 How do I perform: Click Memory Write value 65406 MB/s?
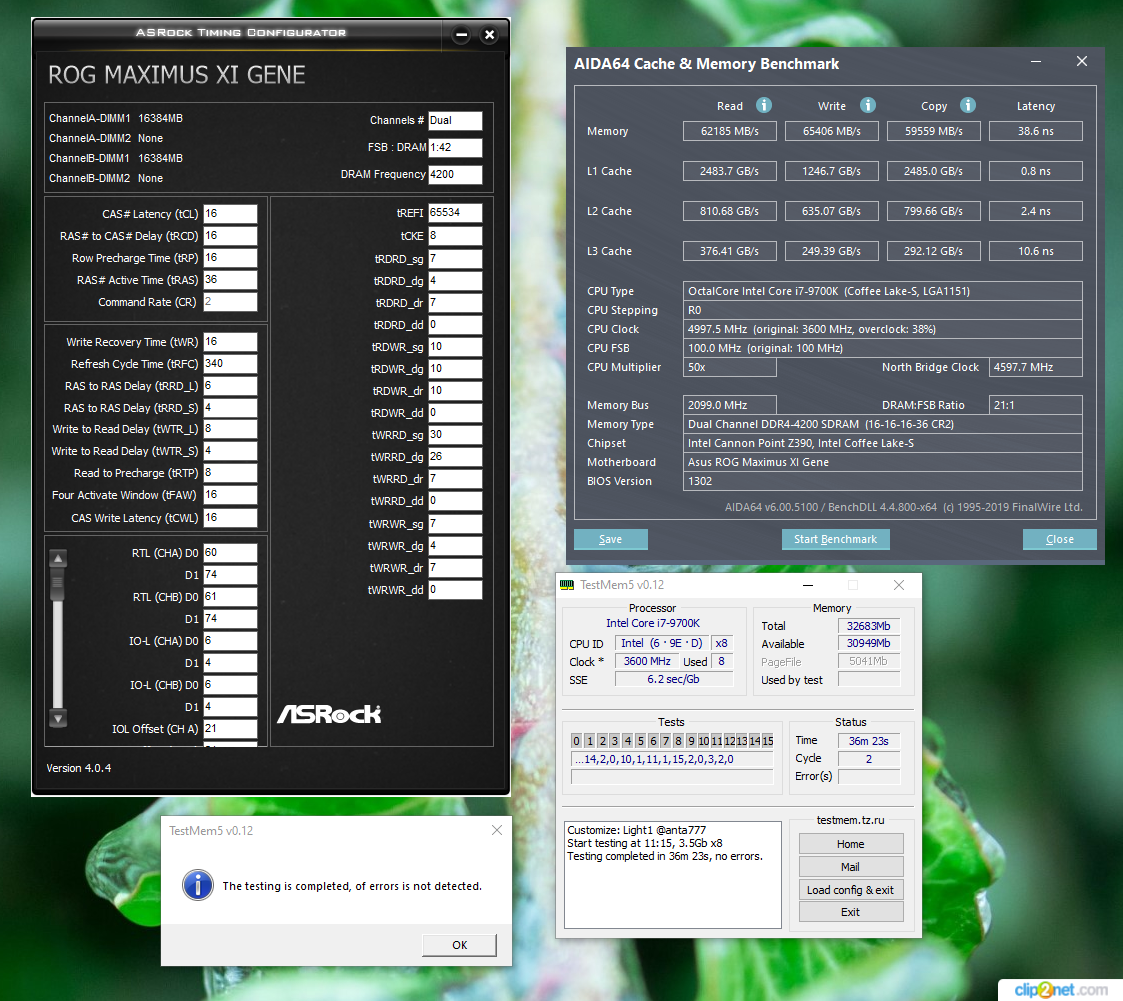832,131
